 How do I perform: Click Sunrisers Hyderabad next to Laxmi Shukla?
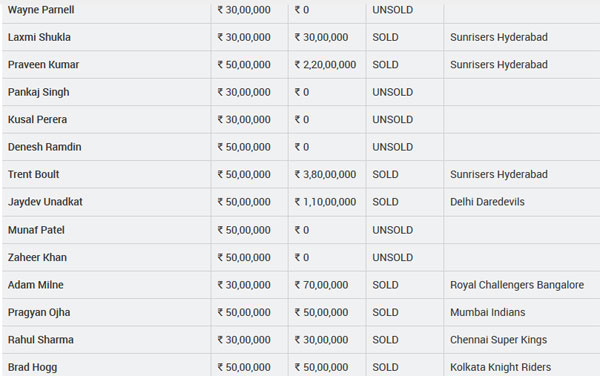point(499,37)
